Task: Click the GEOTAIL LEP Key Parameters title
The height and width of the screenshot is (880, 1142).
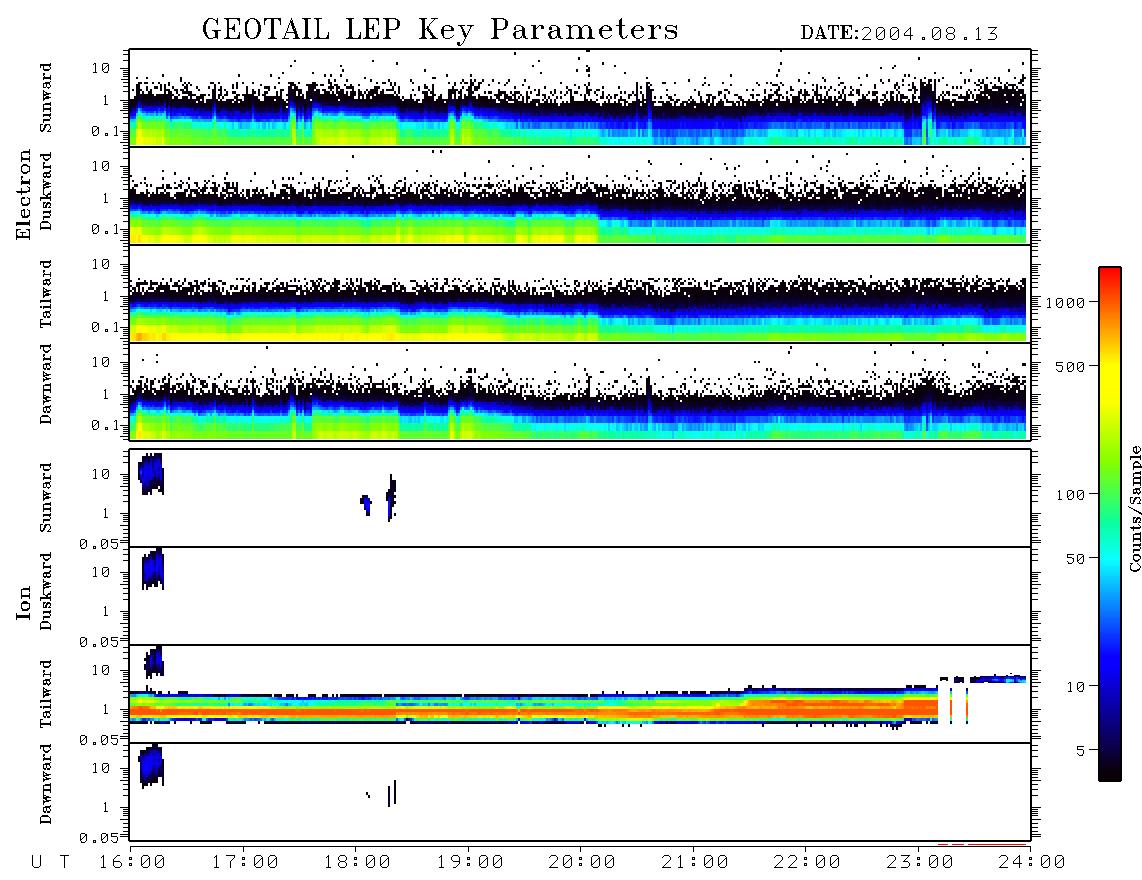Action: tap(440, 30)
